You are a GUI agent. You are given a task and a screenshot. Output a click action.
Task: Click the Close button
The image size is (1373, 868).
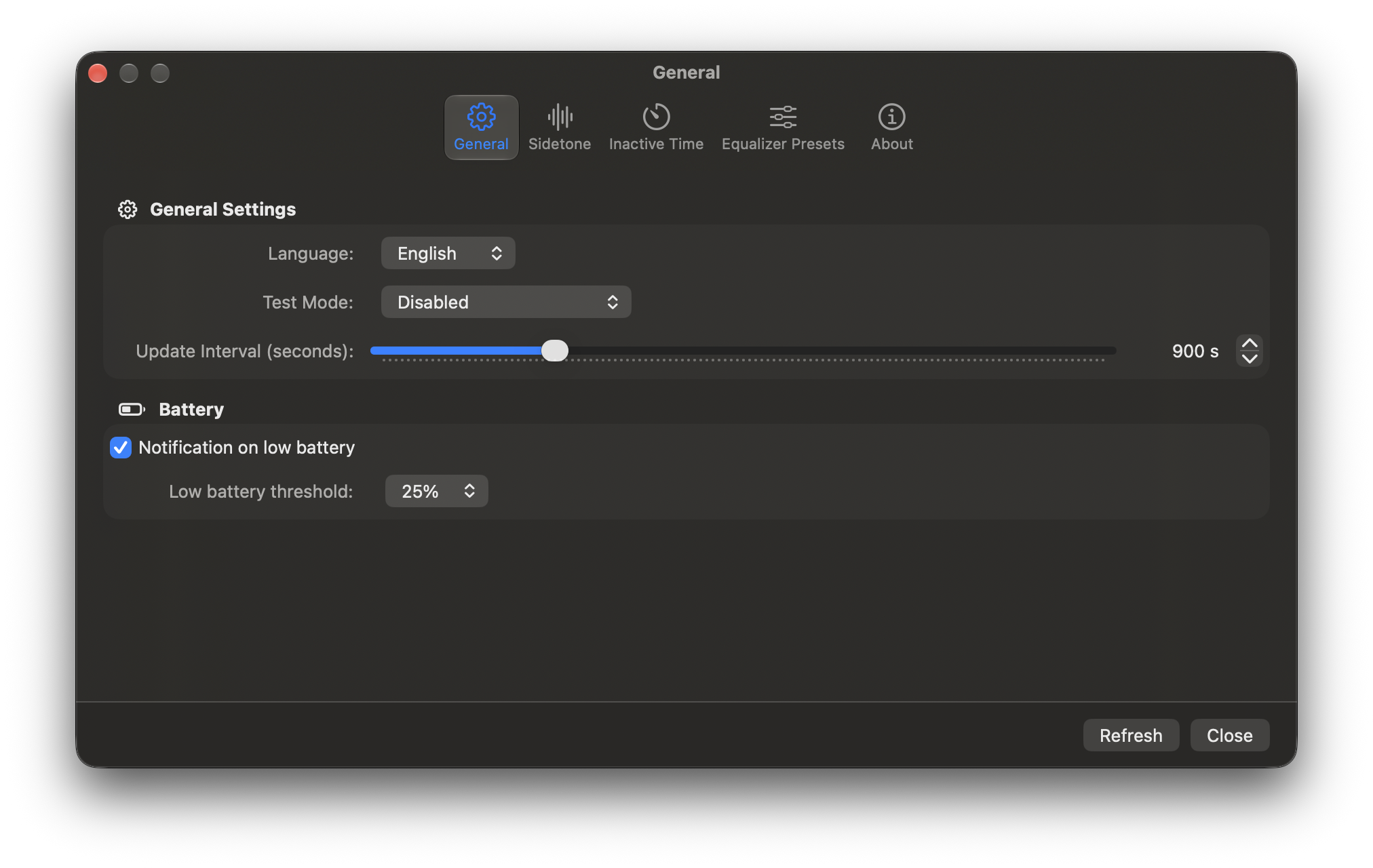1229,735
